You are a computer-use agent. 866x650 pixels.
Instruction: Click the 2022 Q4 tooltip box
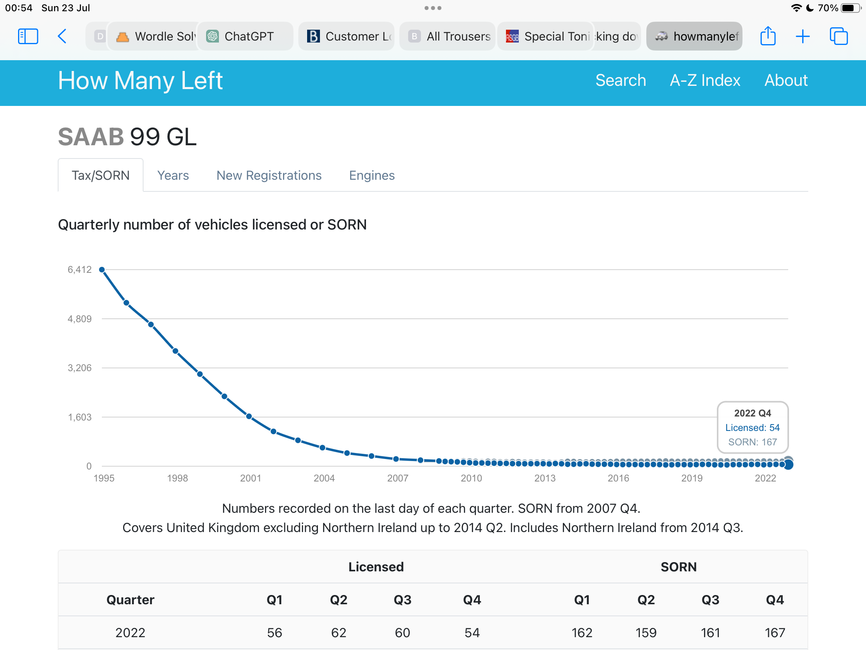pos(752,427)
